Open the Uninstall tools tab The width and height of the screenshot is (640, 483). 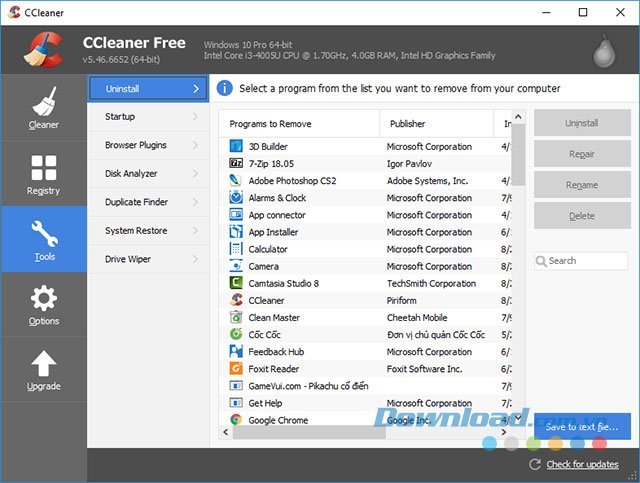149,89
